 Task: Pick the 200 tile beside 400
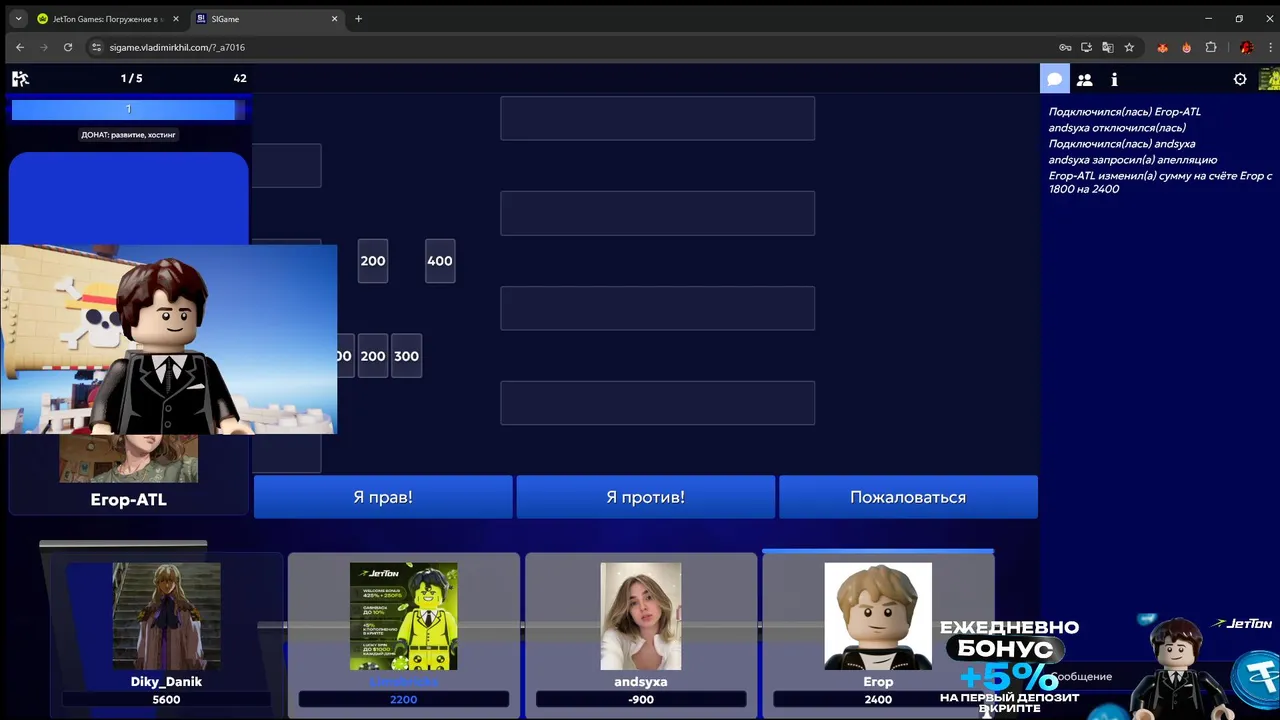tap(373, 261)
